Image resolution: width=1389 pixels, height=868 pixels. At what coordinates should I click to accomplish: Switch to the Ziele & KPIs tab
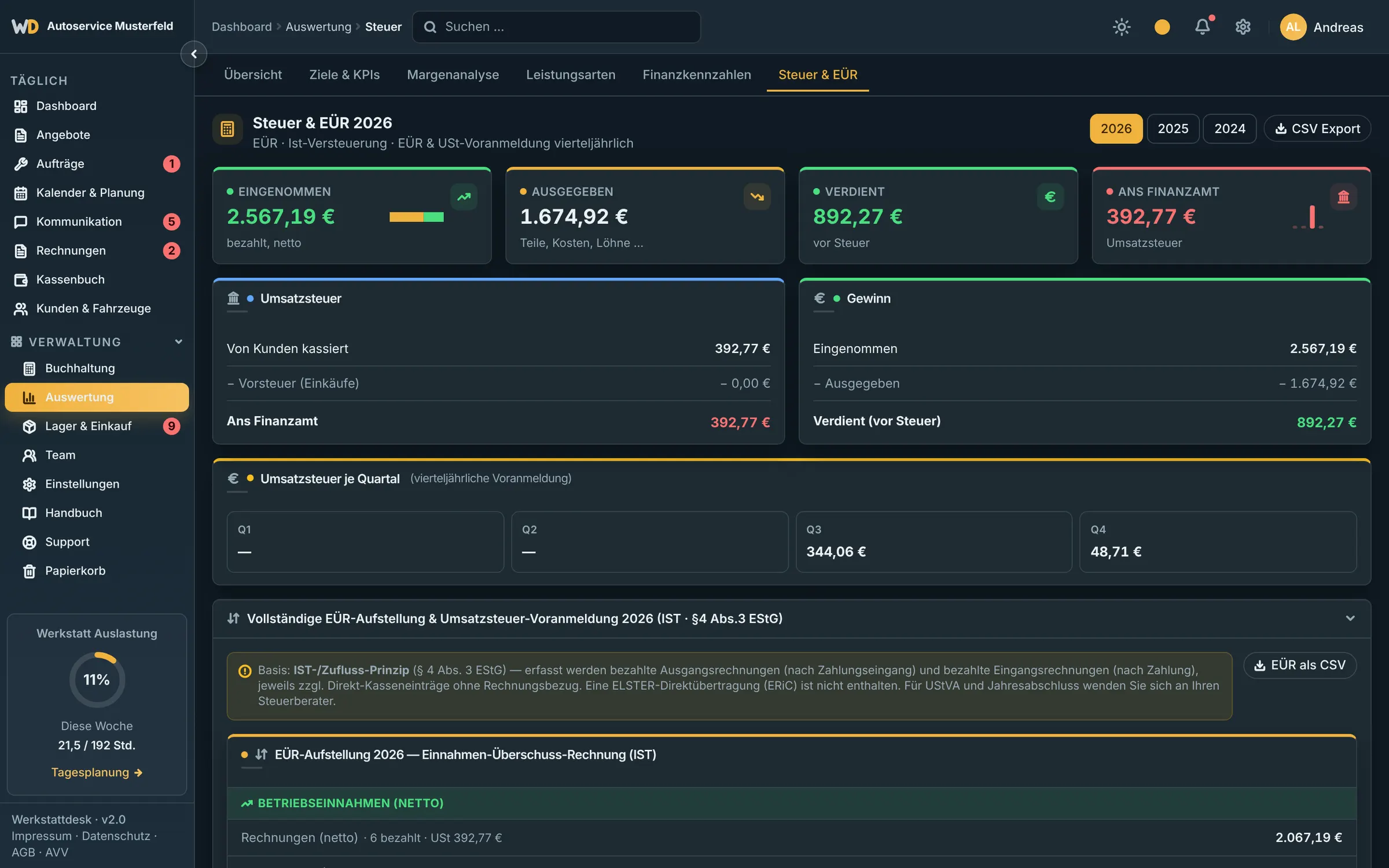click(x=344, y=75)
